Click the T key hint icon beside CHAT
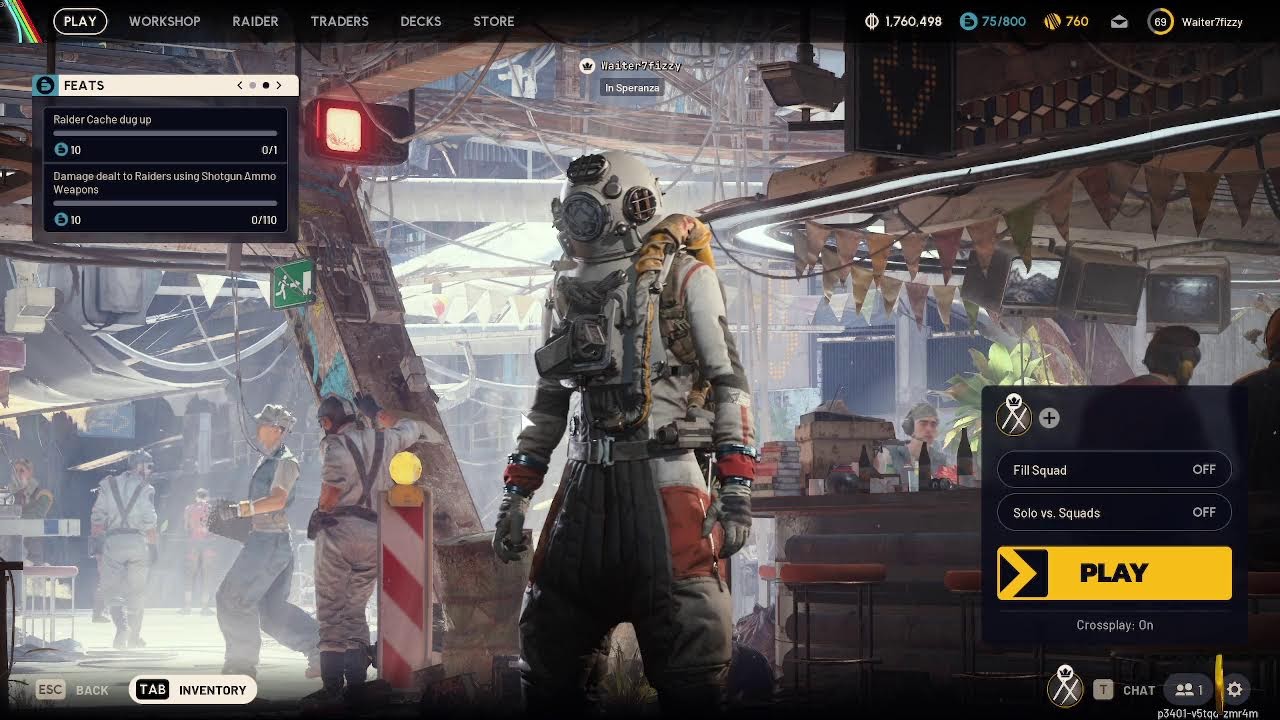This screenshot has width=1280, height=720. 1103,689
